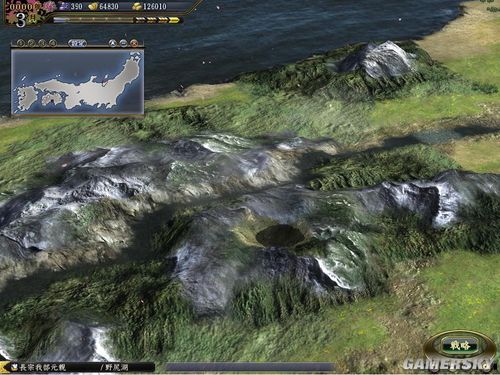Shrink minimap with the minus button
The height and width of the screenshot is (375, 500).
[x=123, y=43]
